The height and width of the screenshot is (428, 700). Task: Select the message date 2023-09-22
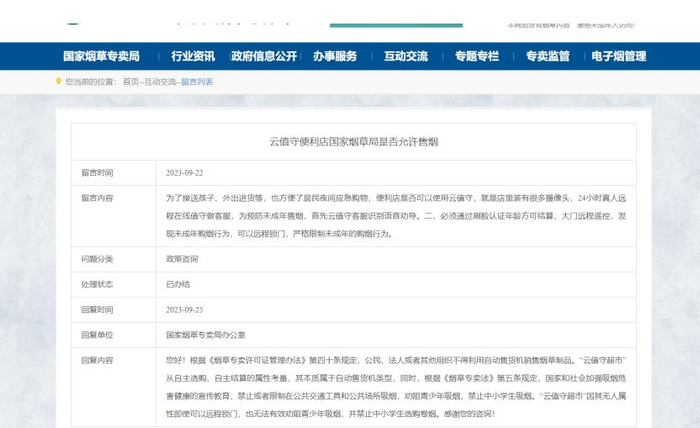pyautogui.click(x=184, y=173)
